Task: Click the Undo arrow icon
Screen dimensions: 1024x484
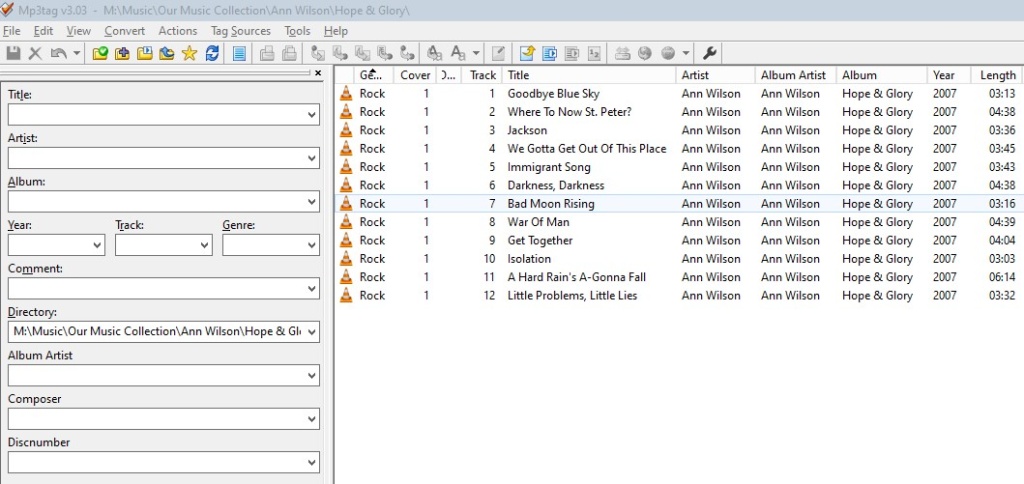Action: tap(58, 54)
